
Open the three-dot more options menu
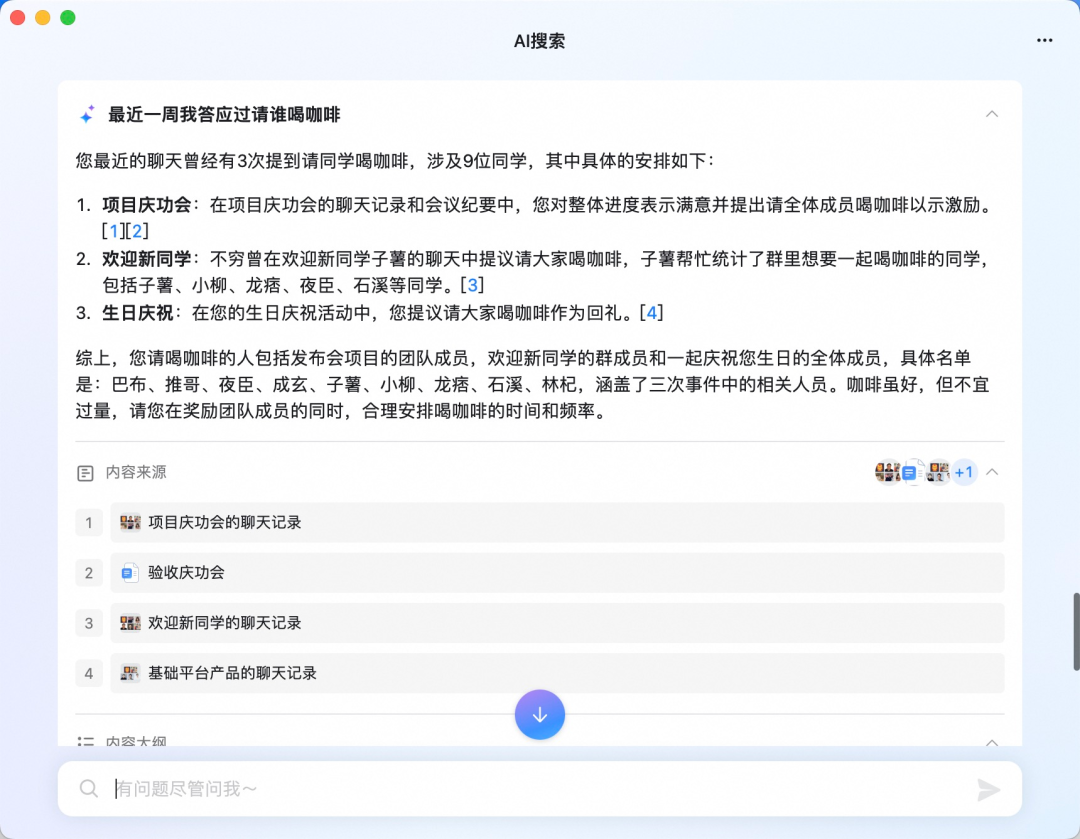1044,40
